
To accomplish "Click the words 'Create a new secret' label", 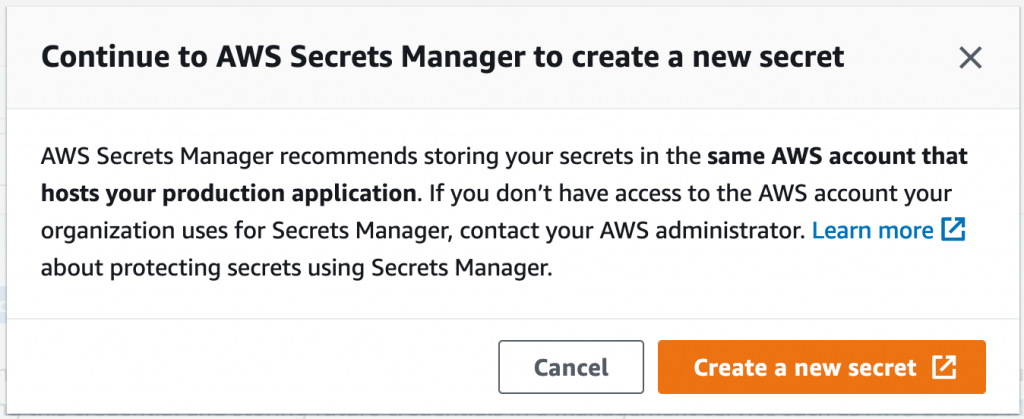I will 805,367.
